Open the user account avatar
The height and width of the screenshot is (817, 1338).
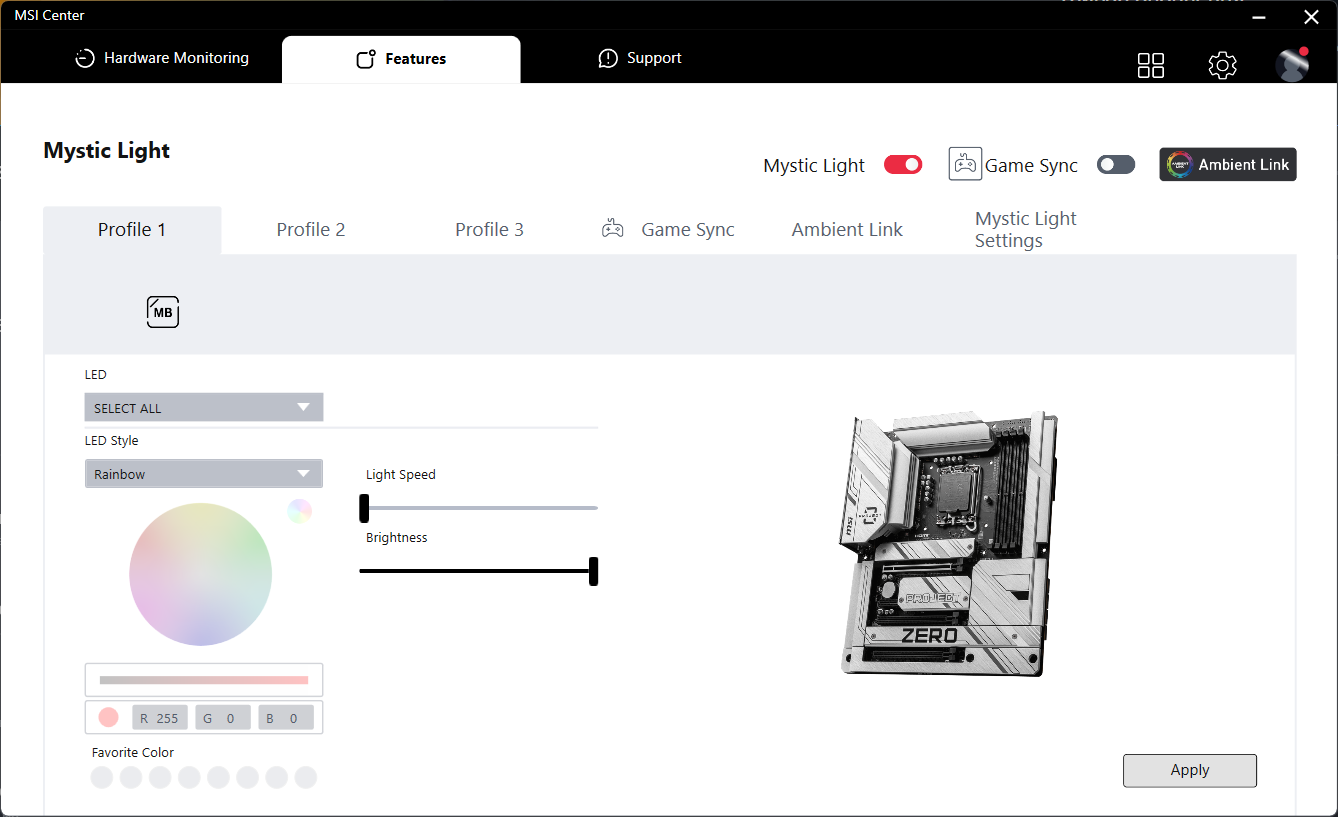(1292, 65)
